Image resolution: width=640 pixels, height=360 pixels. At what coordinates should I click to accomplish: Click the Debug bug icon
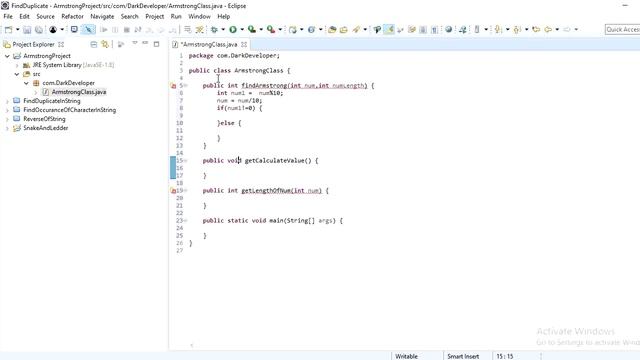(214, 29)
